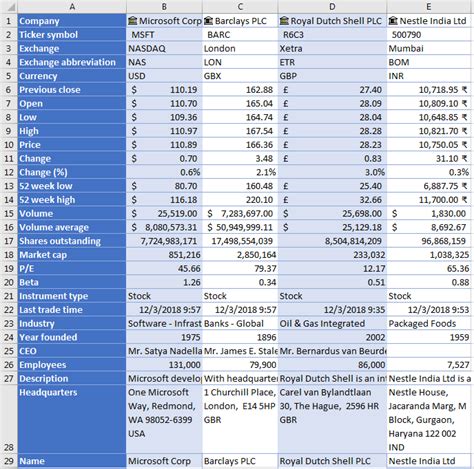Select the cell containing 'R6C3'
Screen dimensions: 474x469
(332, 35)
